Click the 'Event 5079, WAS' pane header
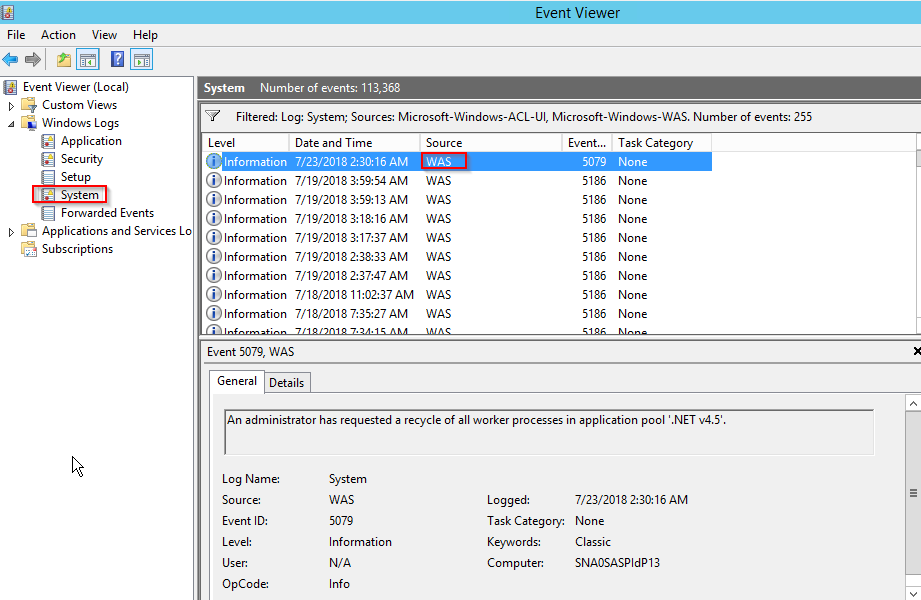 point(251,352)
